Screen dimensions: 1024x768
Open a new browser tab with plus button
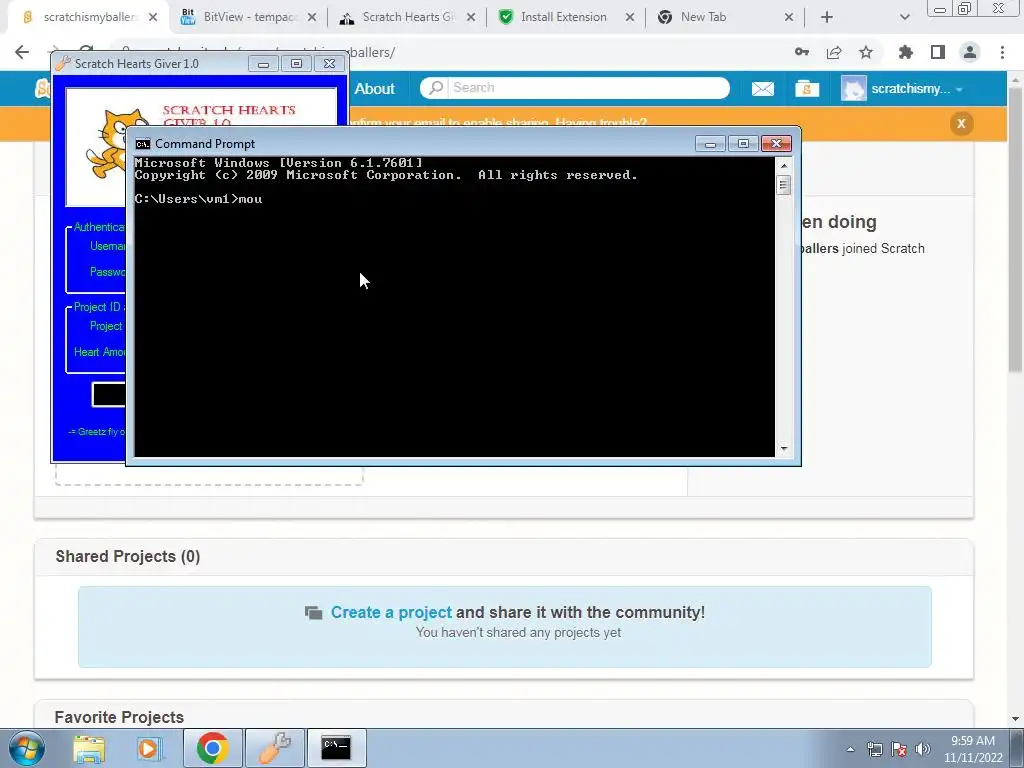827,18
